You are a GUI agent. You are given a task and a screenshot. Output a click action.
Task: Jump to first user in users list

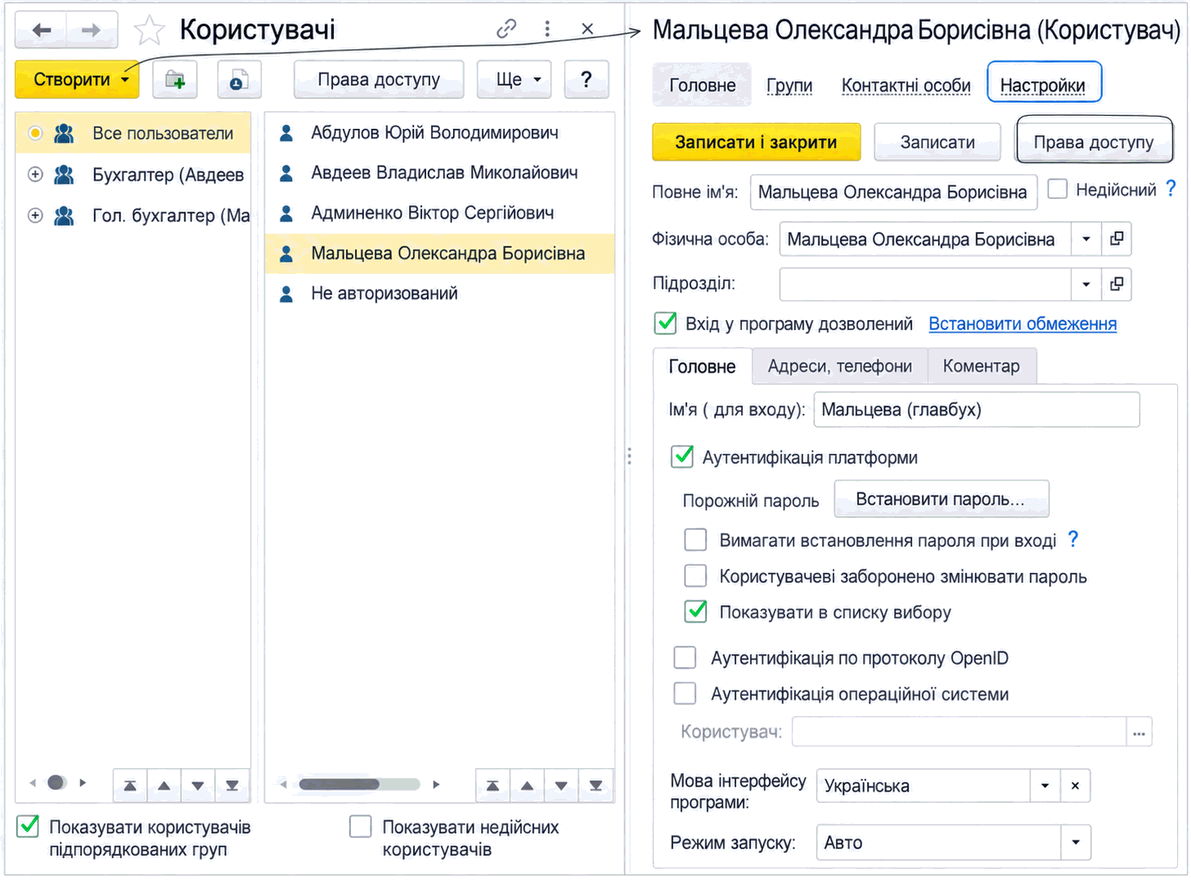(x=493, y=785)
